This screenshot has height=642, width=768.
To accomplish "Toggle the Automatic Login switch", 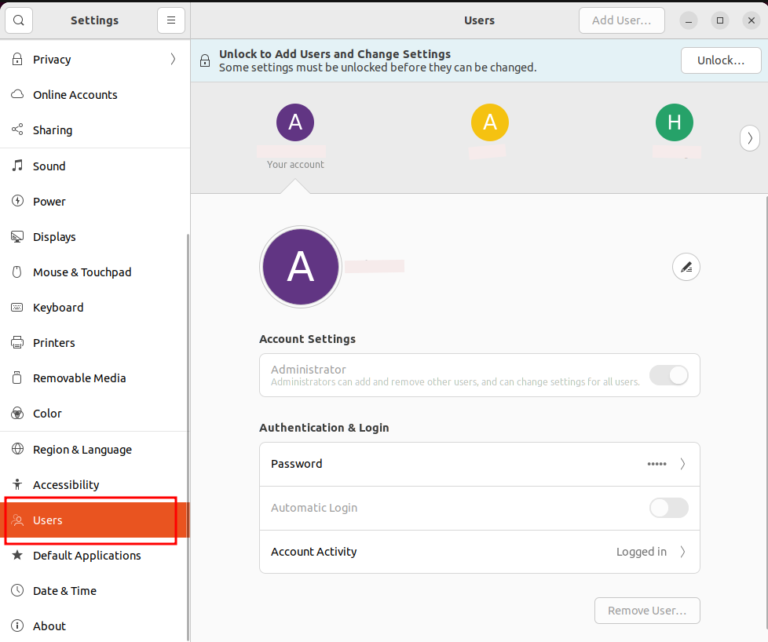I will pyautogui.click(x=669, y=508).
